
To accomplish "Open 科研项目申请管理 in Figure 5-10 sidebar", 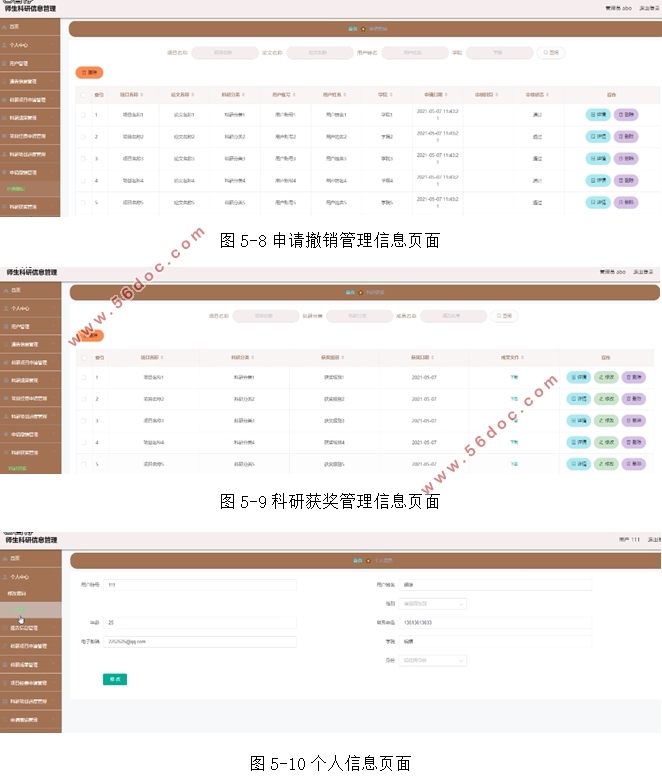I will tap(31, 646).
